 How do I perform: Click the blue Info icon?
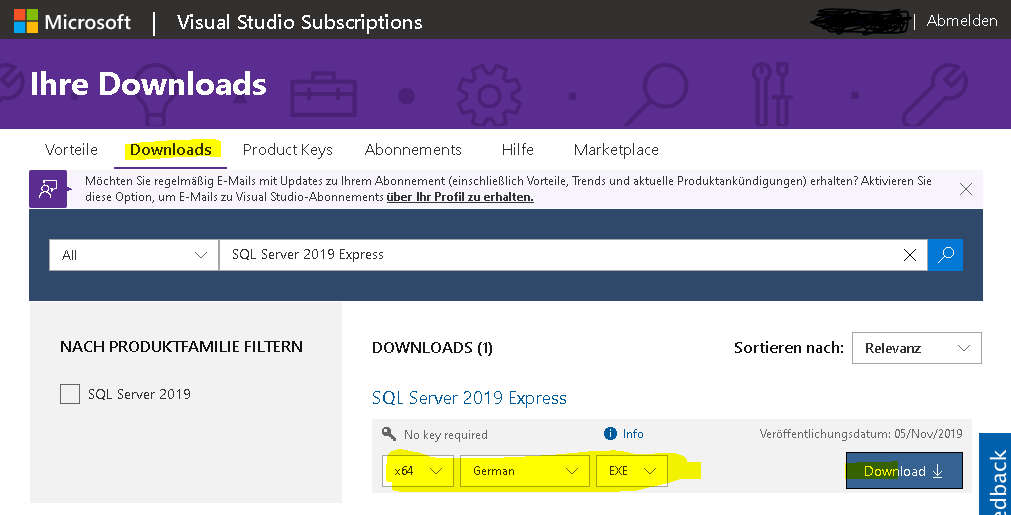[x=611, y=434]
